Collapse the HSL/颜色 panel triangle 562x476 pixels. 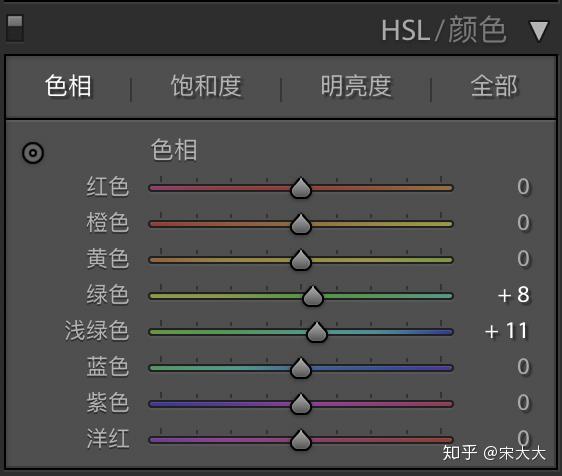tap(538, 31)
